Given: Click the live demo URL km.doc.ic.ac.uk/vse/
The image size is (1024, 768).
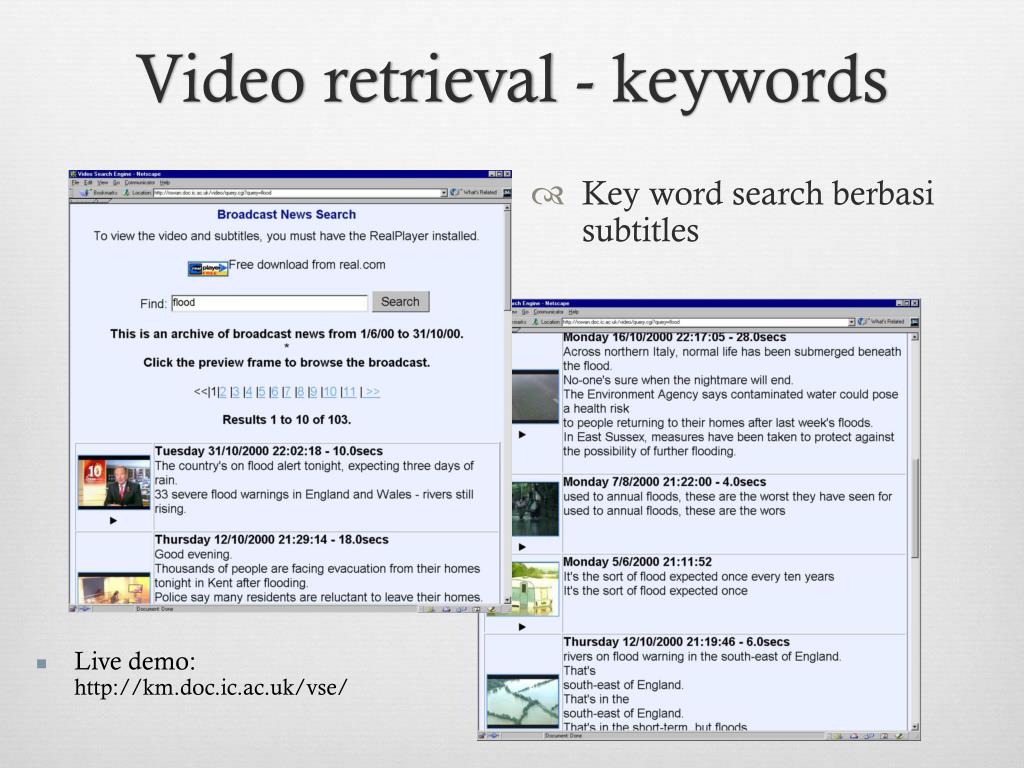Looking at the screenshot, I should (x=211, y=687).
